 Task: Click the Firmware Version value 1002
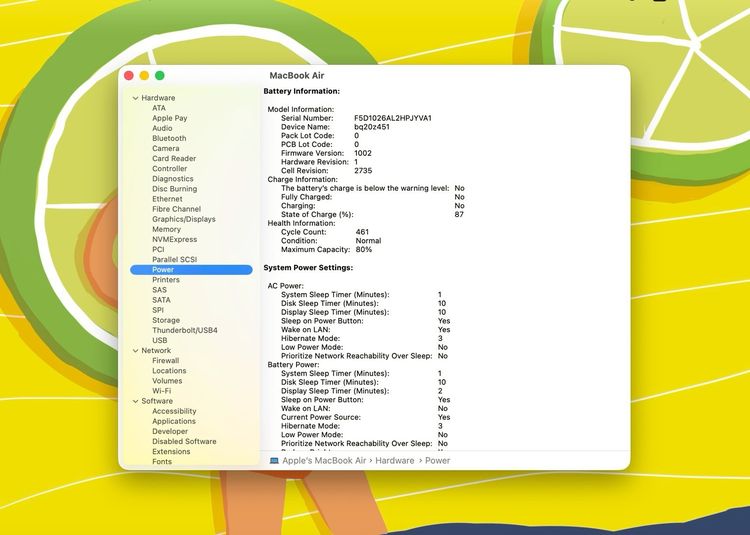point(363,153)
